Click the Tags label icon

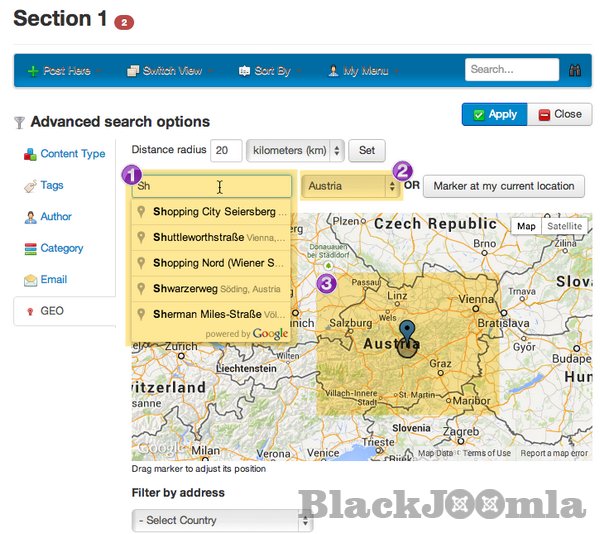coord(31,186)
